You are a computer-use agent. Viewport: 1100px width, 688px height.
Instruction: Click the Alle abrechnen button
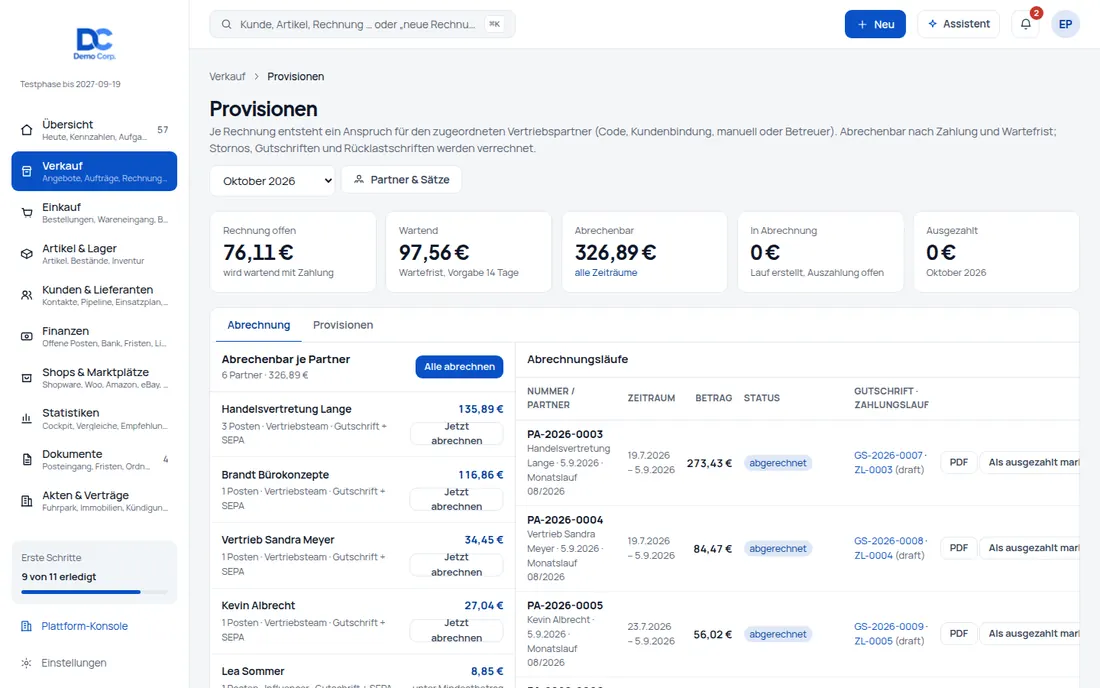[459, 367]
